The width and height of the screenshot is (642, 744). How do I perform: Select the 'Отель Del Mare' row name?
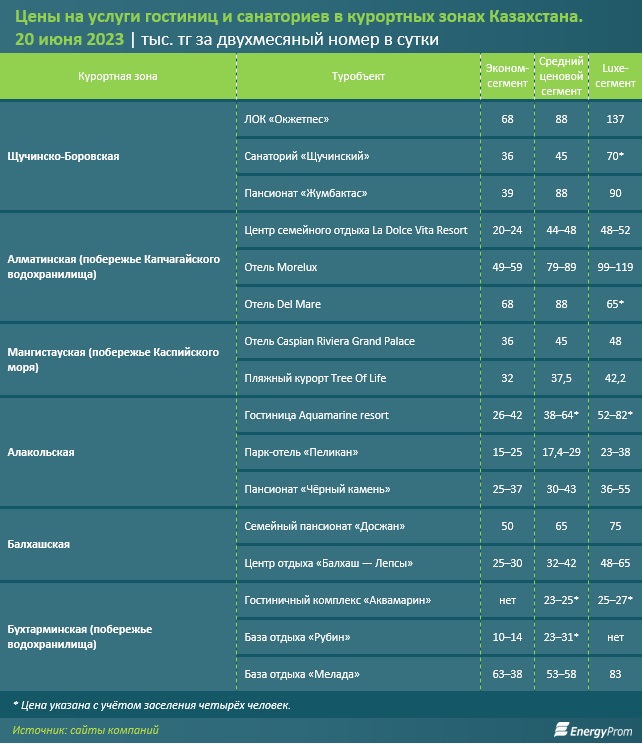click(x=282, y=304)
